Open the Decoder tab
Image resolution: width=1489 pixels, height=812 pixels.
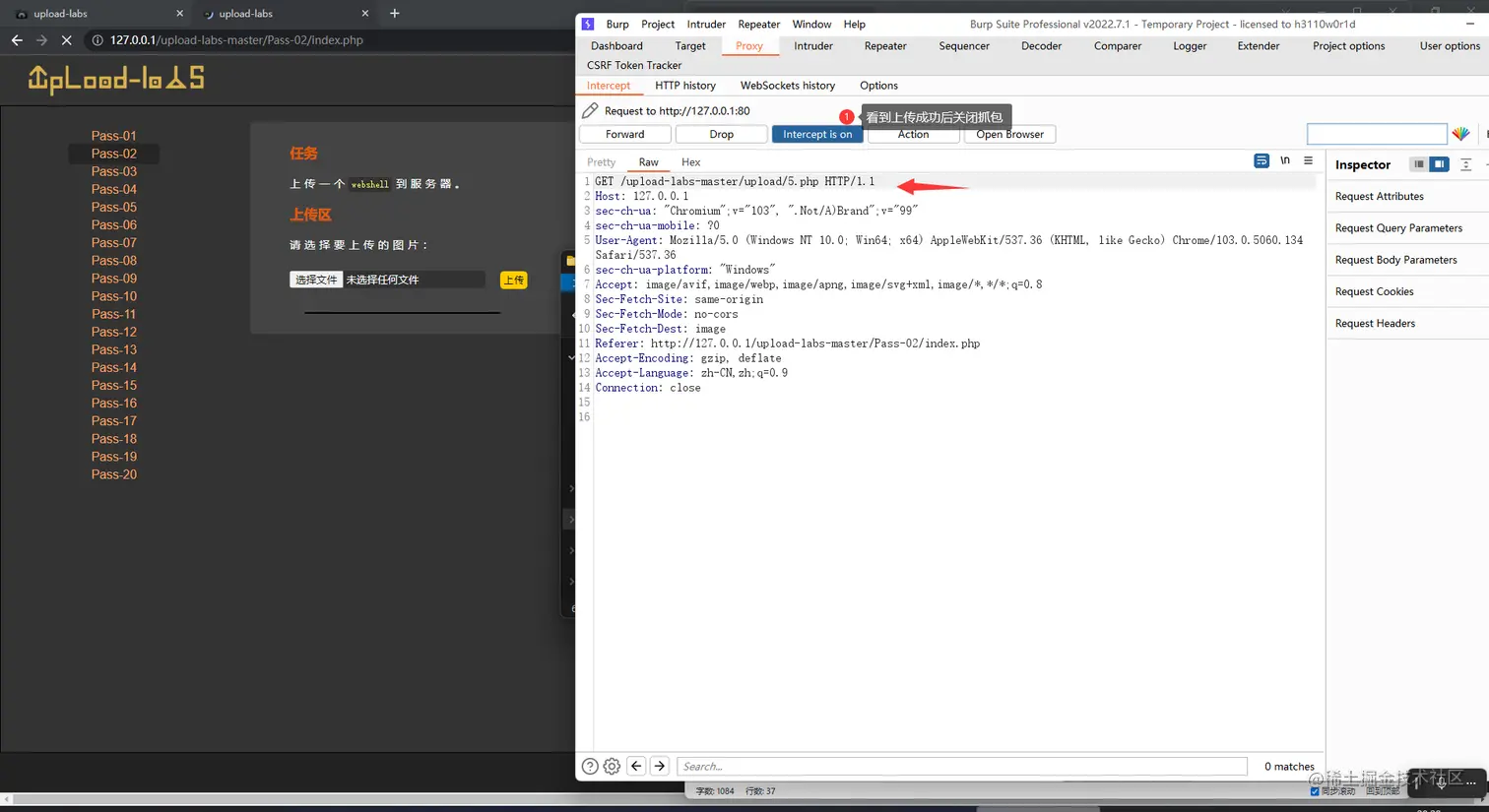click(x=1041, y=45)
